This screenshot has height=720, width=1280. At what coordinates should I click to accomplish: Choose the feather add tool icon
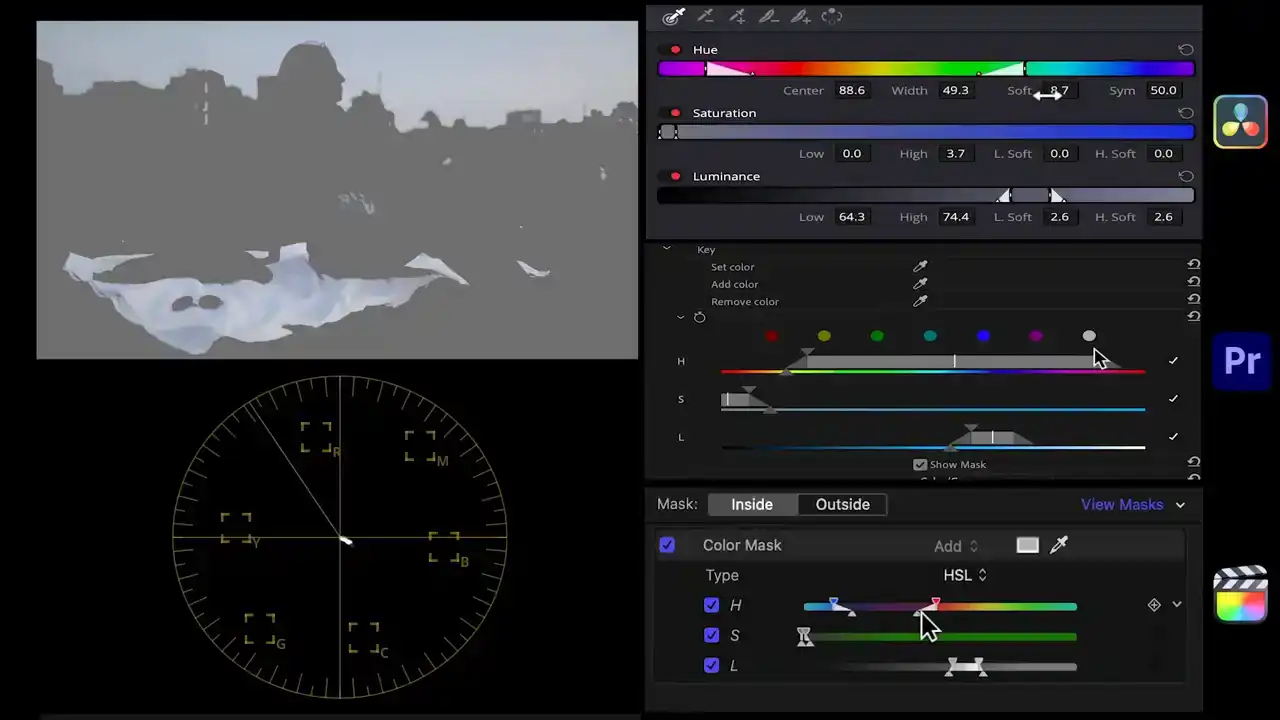click(800, 16)
